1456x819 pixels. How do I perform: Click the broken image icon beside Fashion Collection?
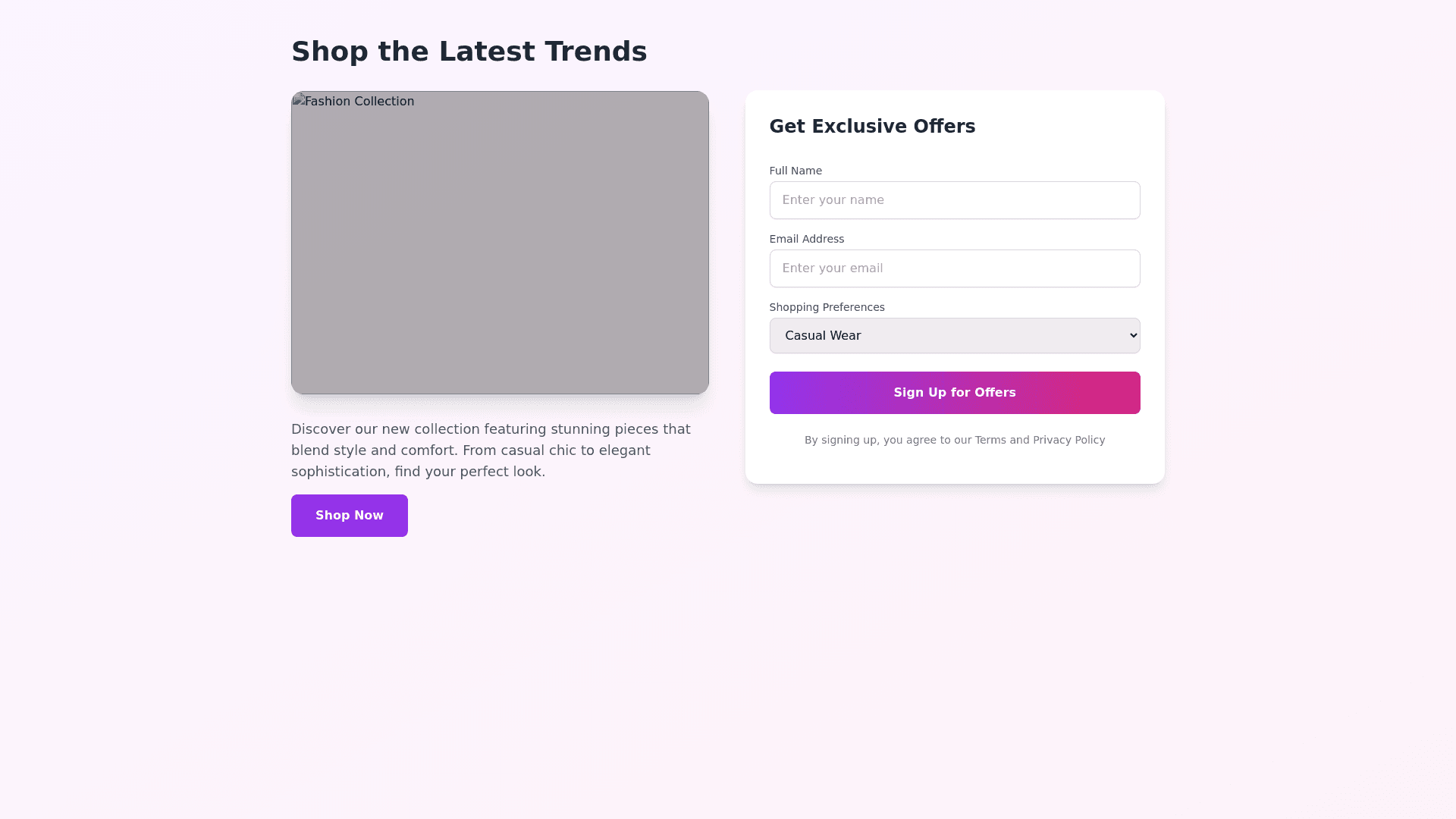coord(298,100)
